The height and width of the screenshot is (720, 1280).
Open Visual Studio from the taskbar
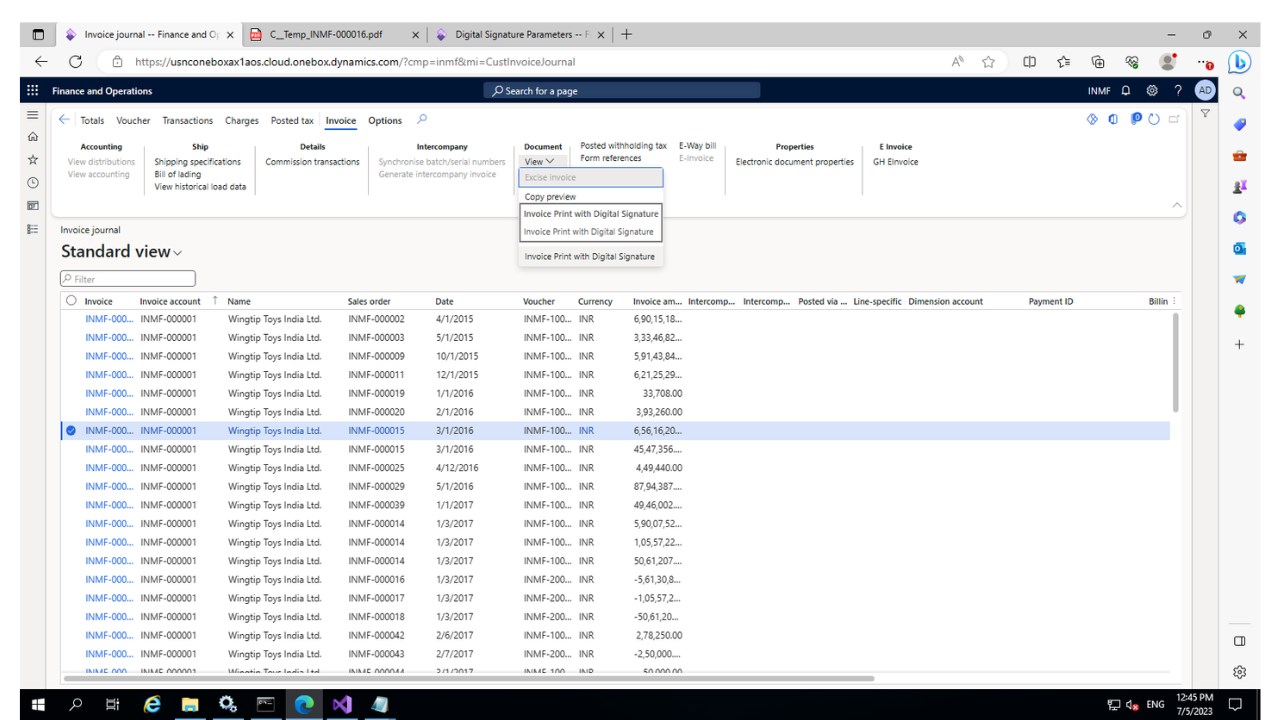coord(342,704)
